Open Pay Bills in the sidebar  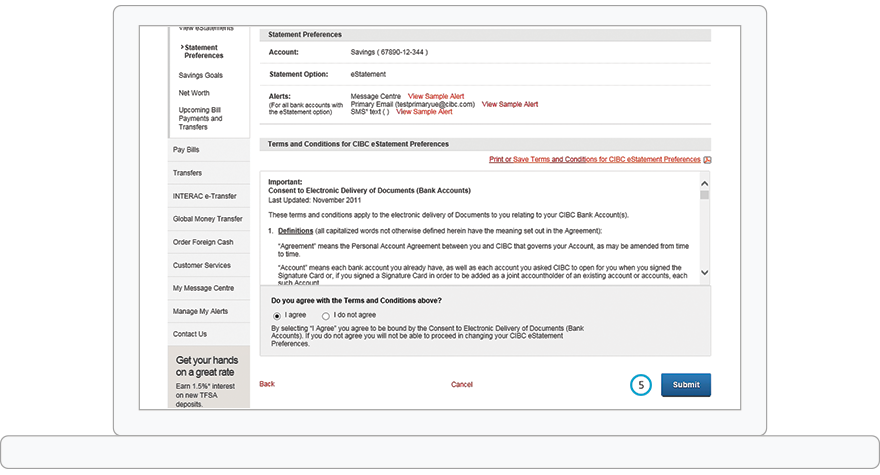(x=186, y=150)
